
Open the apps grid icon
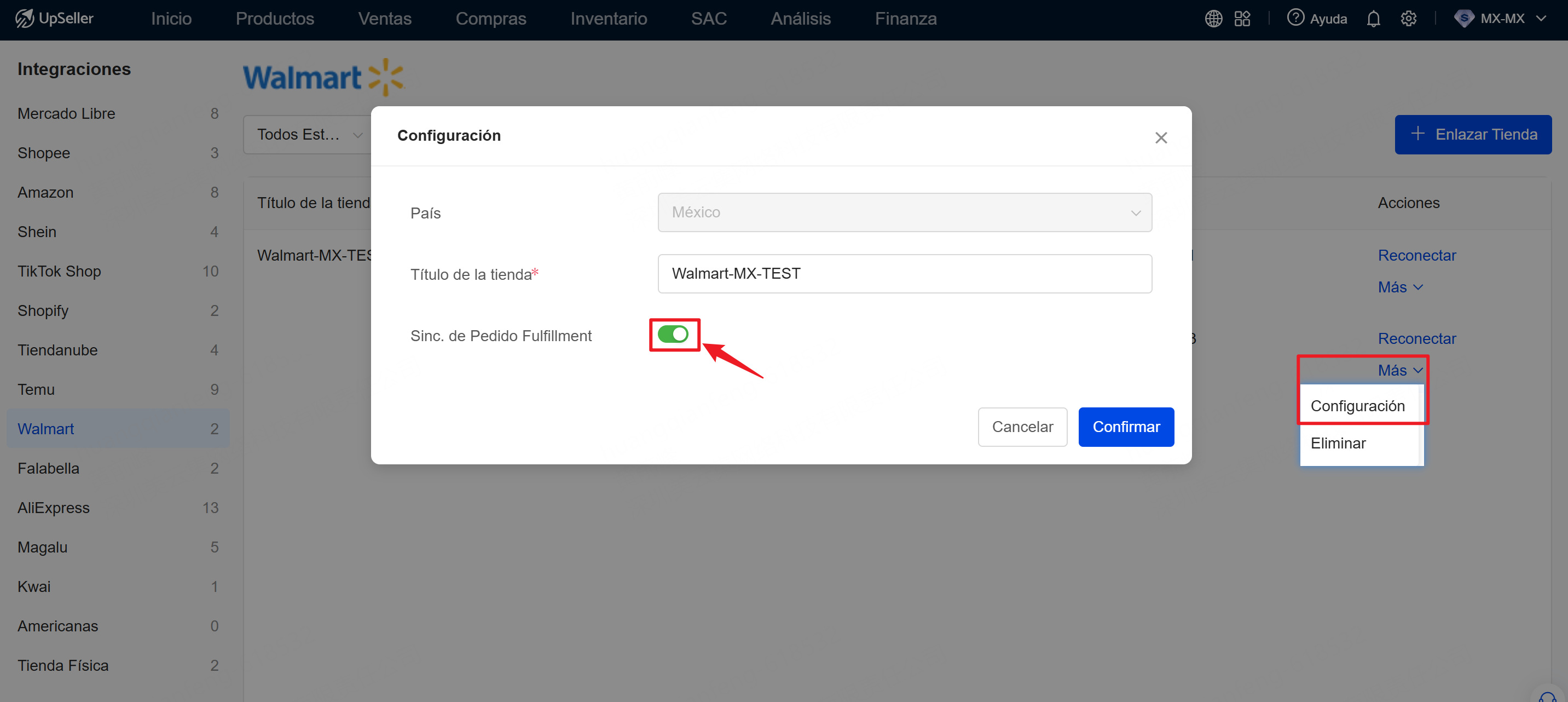[x=1242, y=19]
